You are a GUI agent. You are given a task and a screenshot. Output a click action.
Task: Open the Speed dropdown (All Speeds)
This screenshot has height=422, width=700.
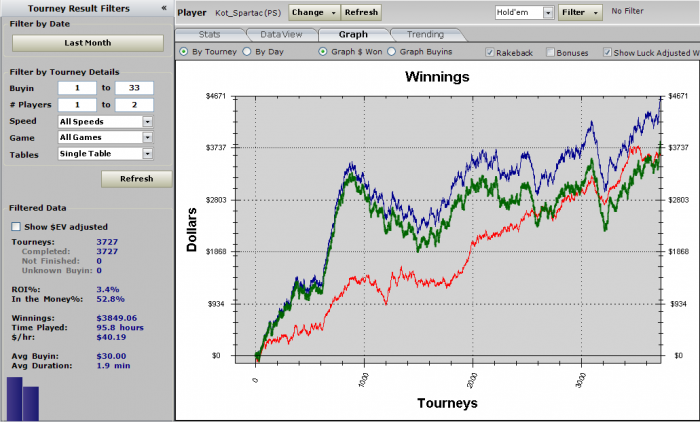click(105, 121)
